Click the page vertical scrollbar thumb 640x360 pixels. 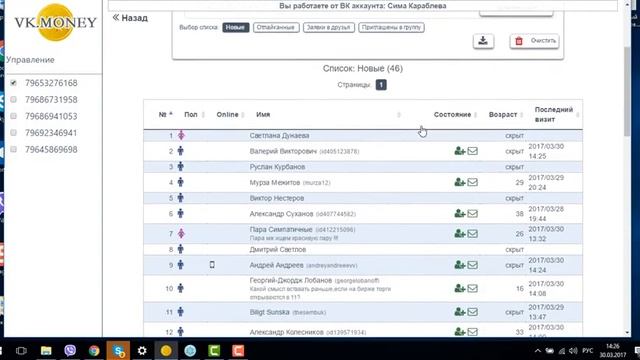point(627,92)
